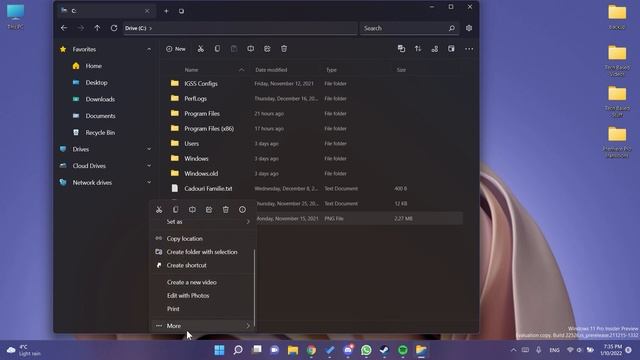
Task: Sort by the Type column header
Action: (x=331, y=70)
